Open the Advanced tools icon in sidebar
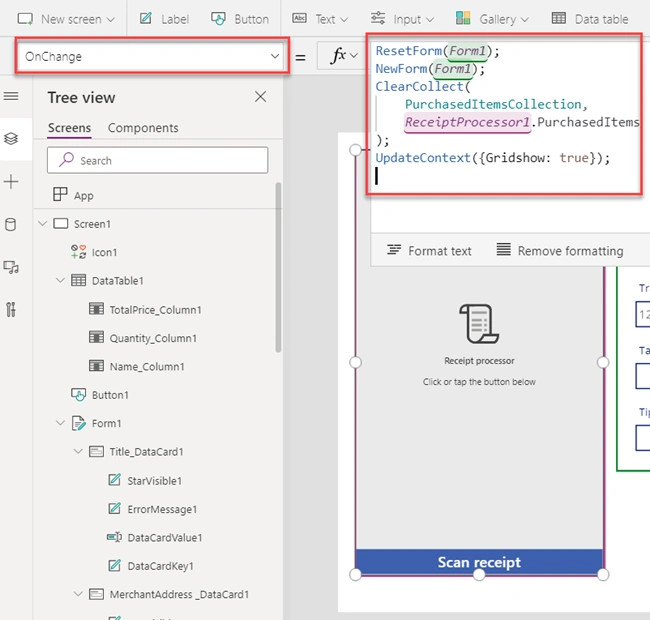Image resolution: width=650 pixels, height=620 pixels. coord(11,310)
